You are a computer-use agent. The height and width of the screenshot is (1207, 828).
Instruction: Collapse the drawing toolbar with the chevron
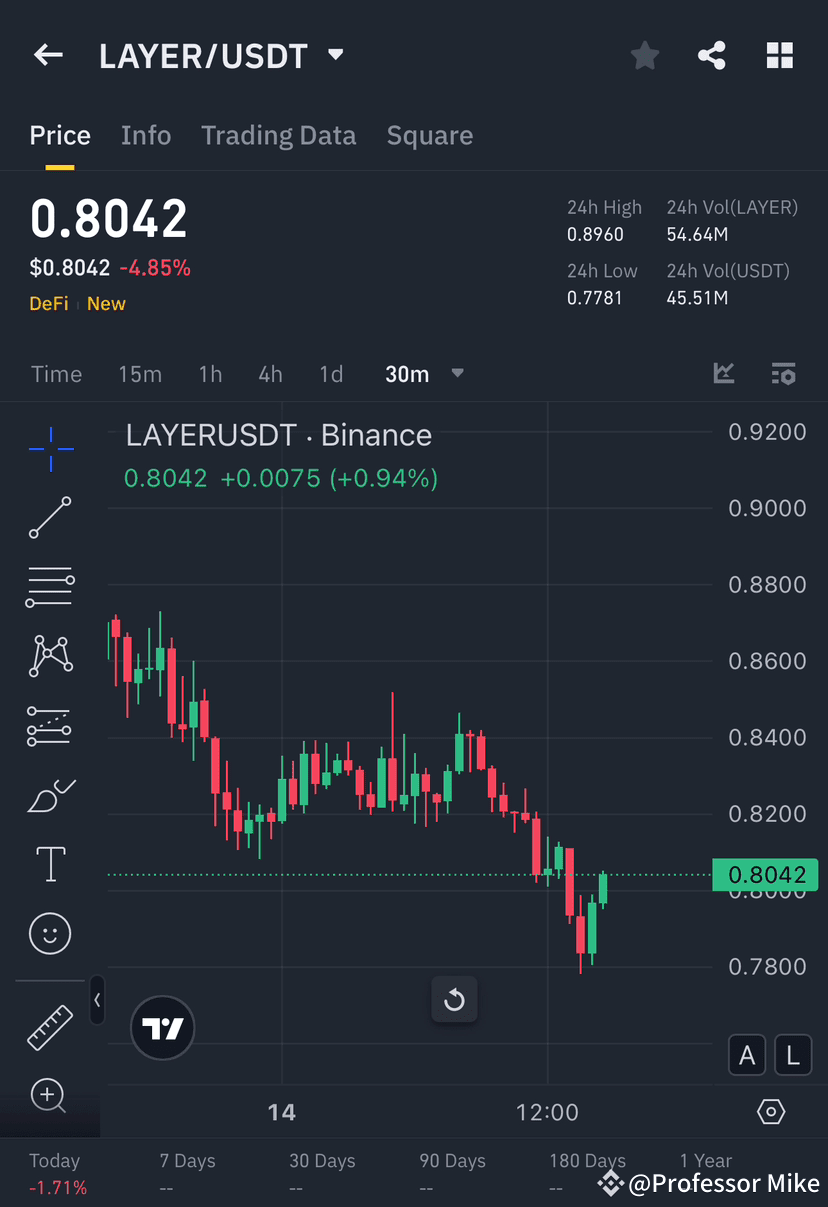pyautogui.click(x=96, y=1000)
